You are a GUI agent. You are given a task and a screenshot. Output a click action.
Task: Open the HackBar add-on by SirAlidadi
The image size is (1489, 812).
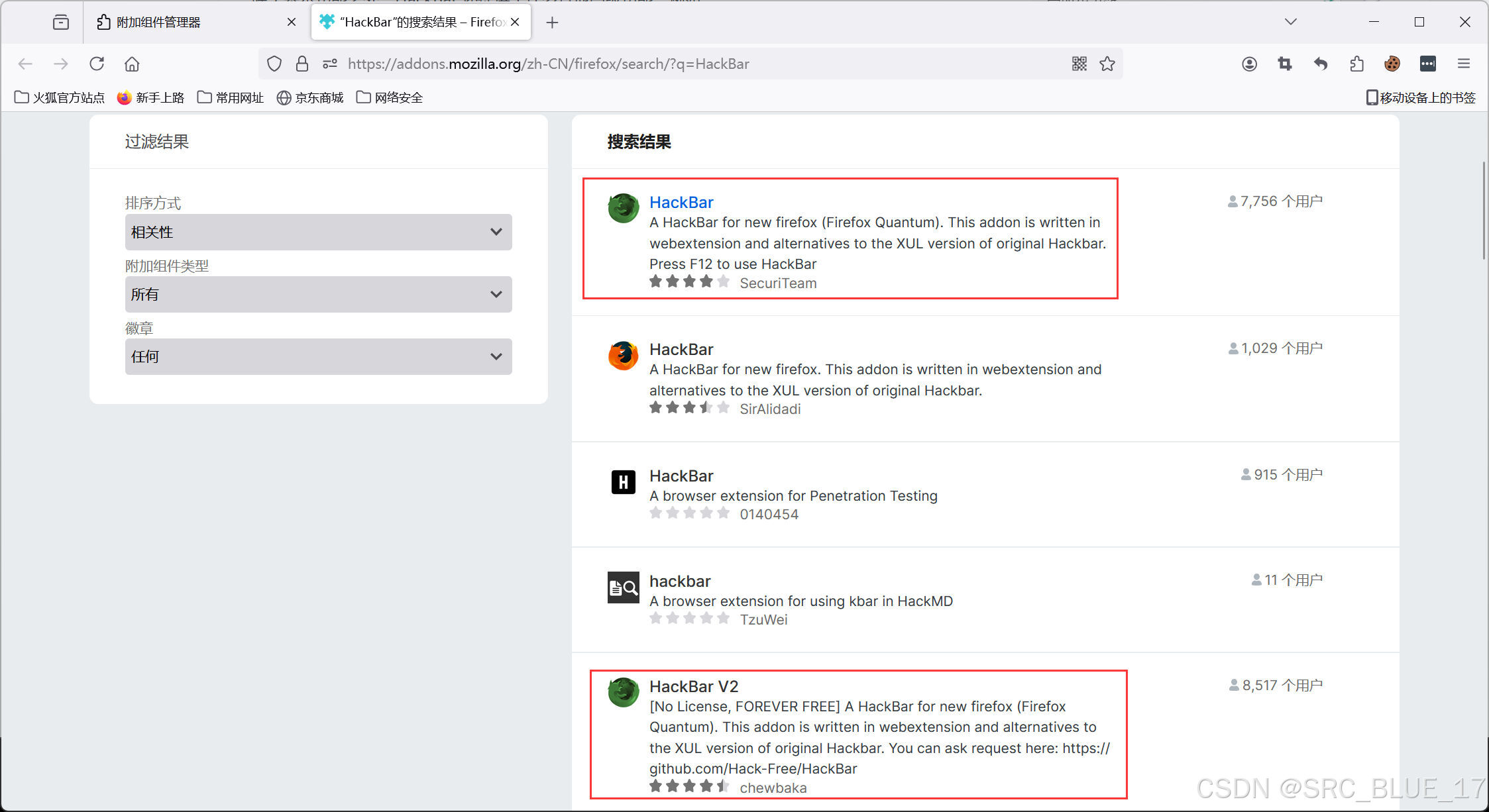click(x=681, y=349)
